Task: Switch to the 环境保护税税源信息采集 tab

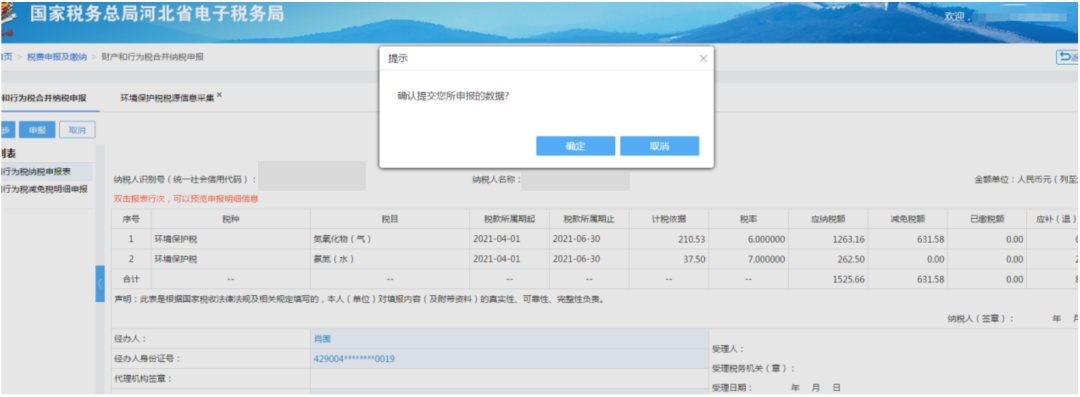Action: click(167, 98)
